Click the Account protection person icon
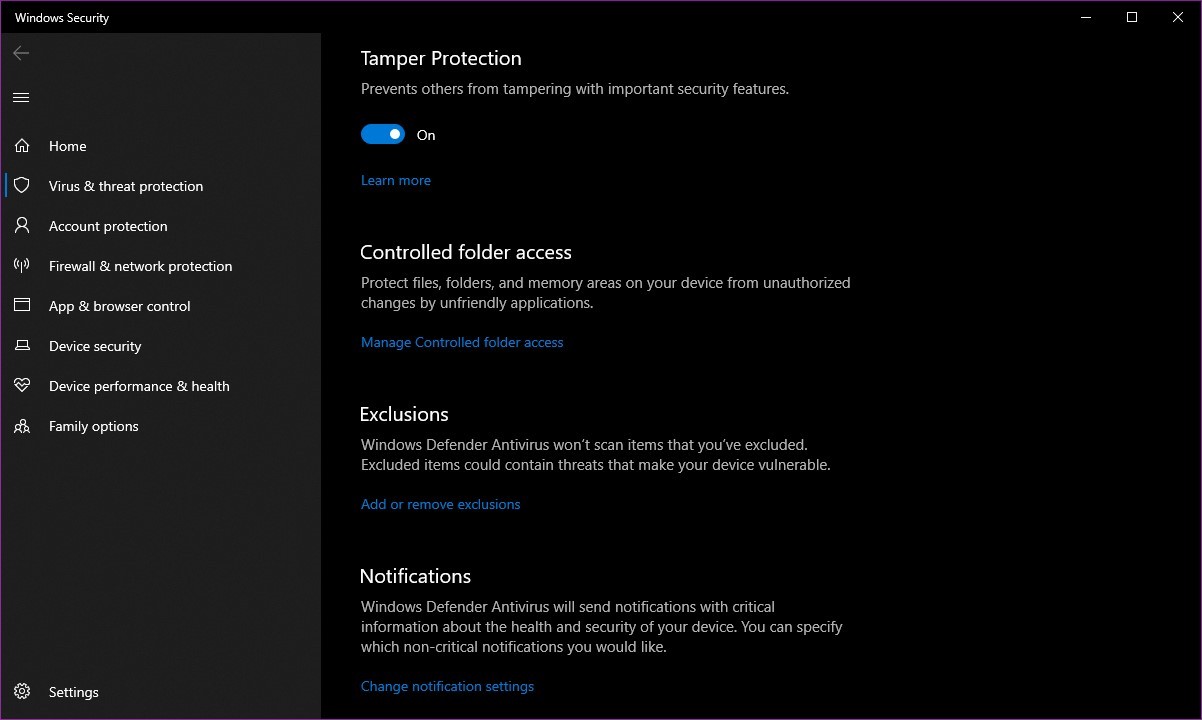The height and width of the screenshot is (720, 1202). pos(22,226)
